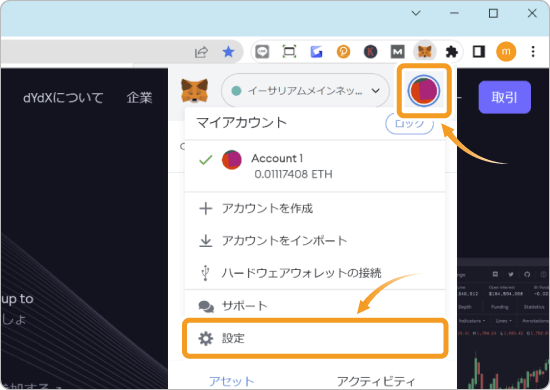This screenshot has width=550, height=390.
Task: Select Account 1 in account list
Action: point(315,166)
